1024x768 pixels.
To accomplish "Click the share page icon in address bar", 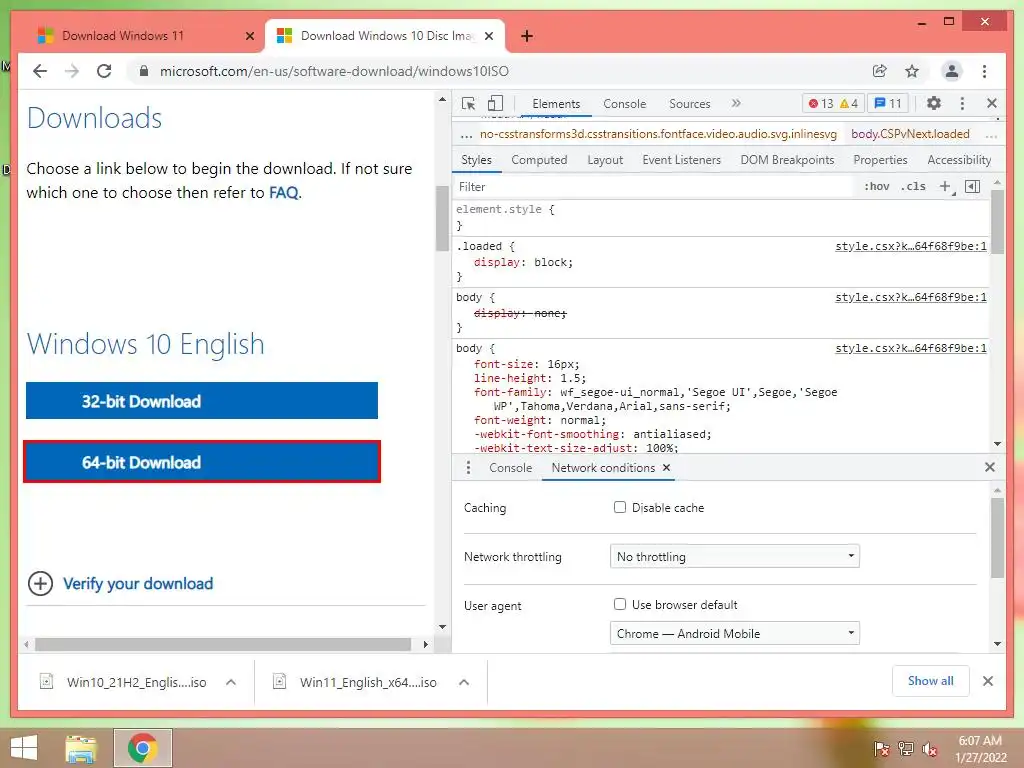I will tap(880, 71).
